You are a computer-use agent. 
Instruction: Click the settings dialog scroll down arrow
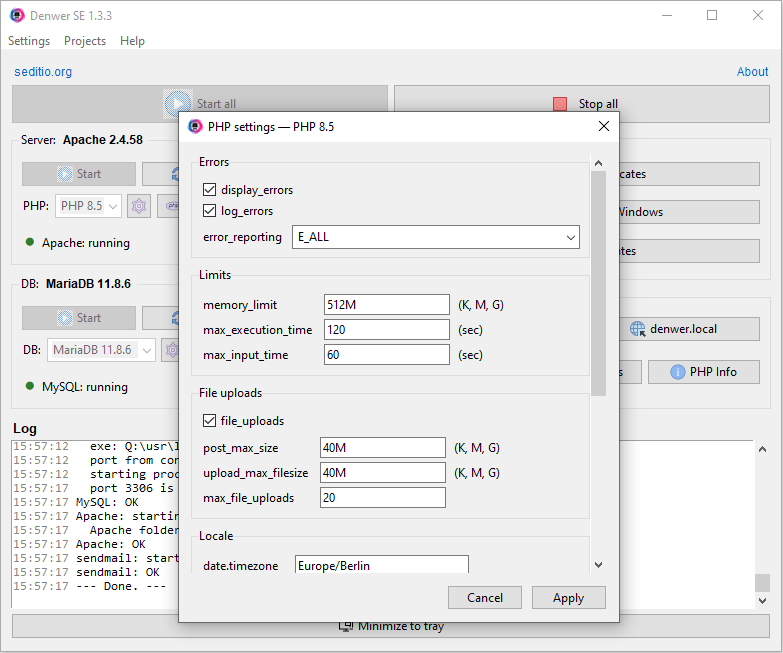coord(598,565)
